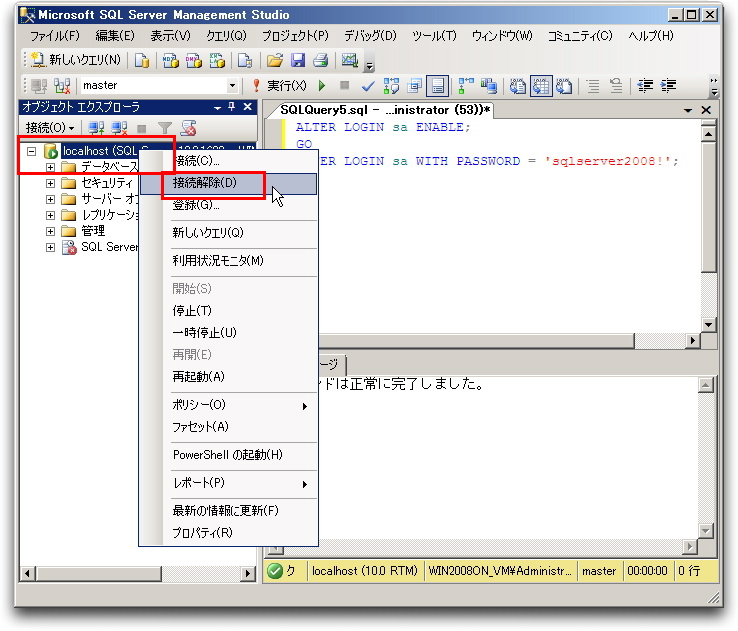This screenshot has height=631, width=738.
Task: Click the Increase Indent icon
Action: [668, 86]
